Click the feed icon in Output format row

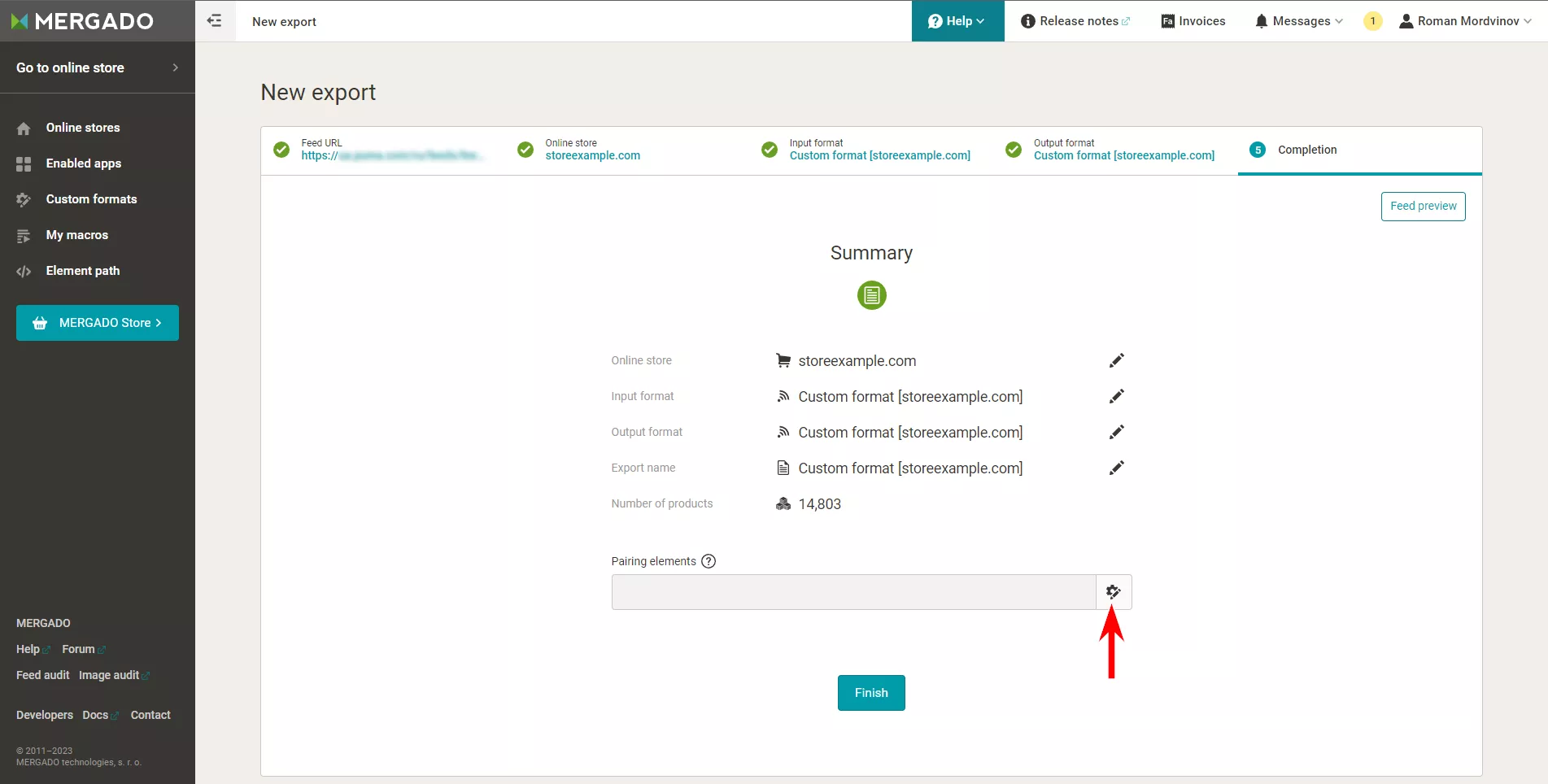pyautogui.click(x=783, y=432)
